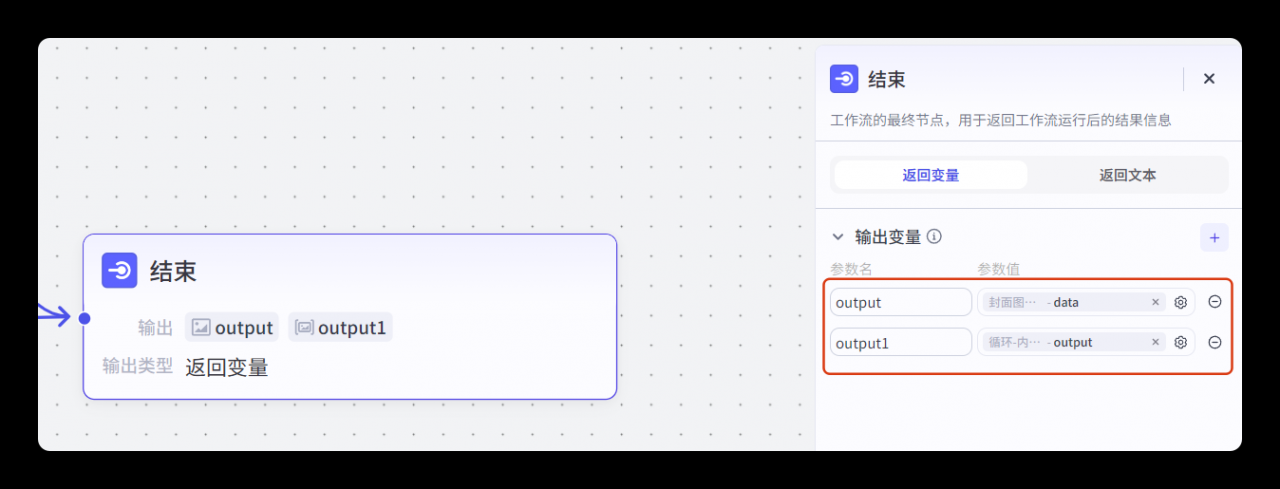This screenshot has height=489, width=1280.
Task: Close the 结束 settings panel
Action: coord(1209,79)
